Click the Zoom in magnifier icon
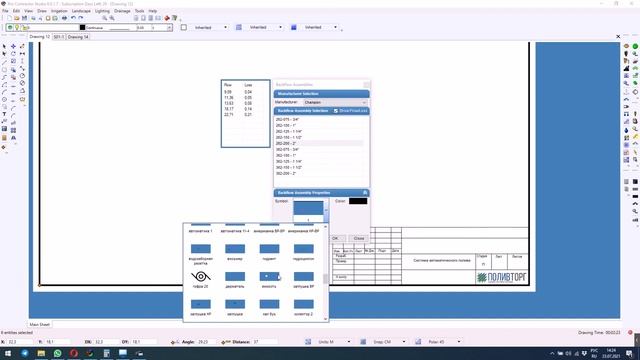Screen dimensions: 640x360 point(104,18)
